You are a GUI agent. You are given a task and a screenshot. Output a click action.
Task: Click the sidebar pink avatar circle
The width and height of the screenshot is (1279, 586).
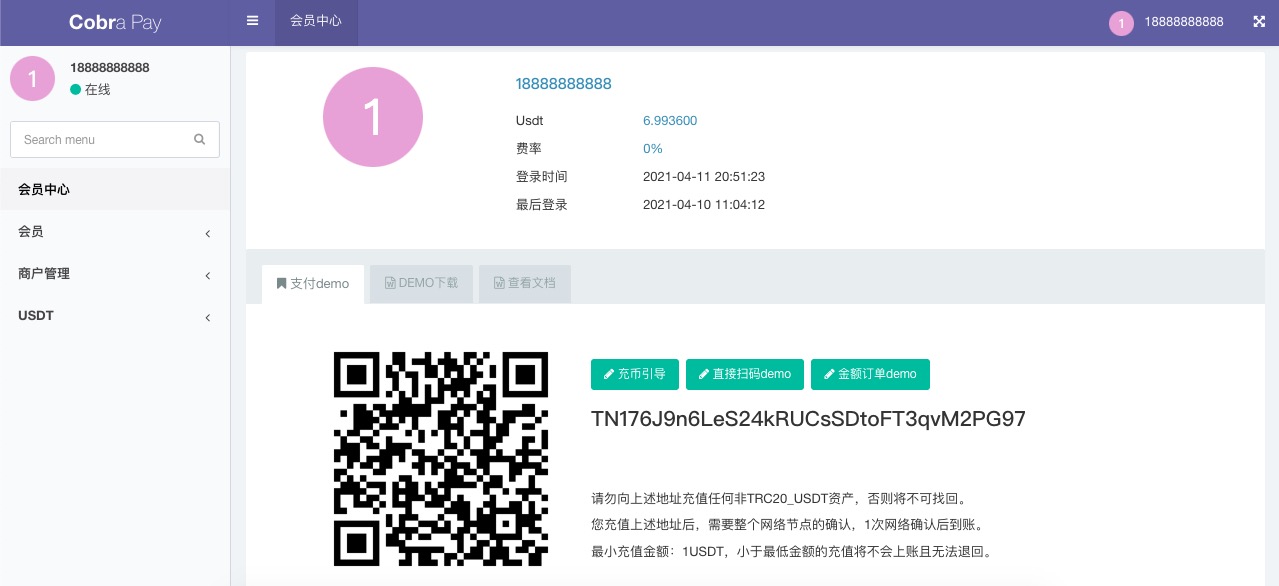[x=33, y=78]
